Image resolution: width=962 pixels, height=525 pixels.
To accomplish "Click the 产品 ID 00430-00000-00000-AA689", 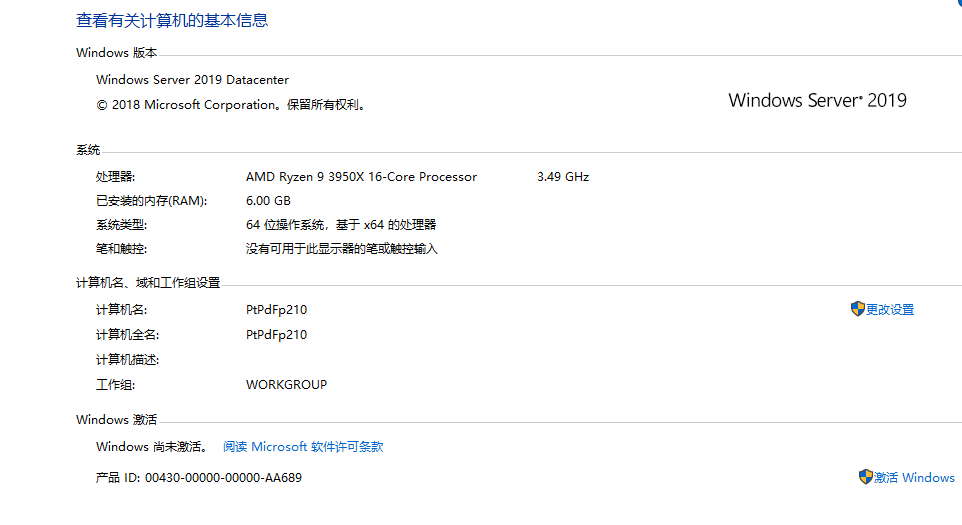I will [199, 477].
